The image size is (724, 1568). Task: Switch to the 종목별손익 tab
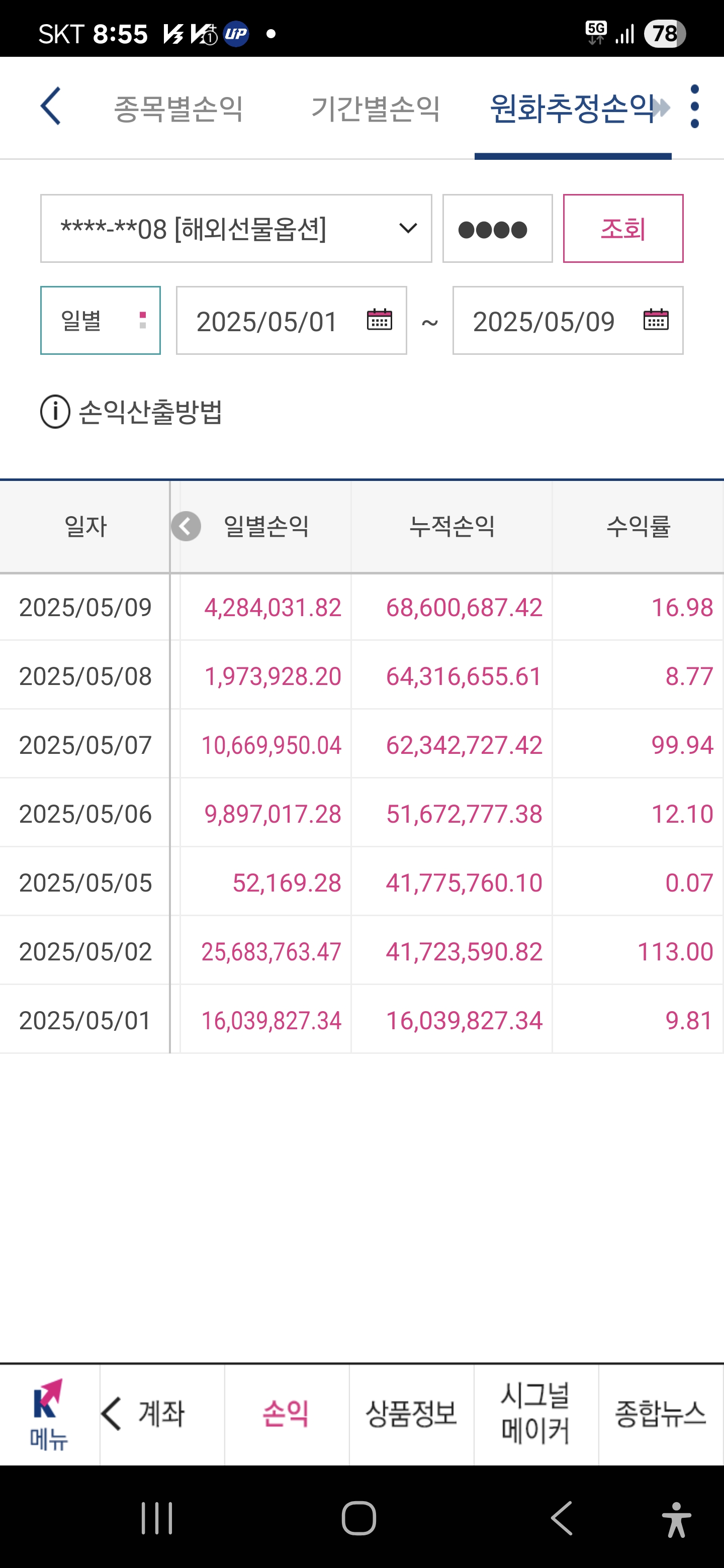coord(178,109)
